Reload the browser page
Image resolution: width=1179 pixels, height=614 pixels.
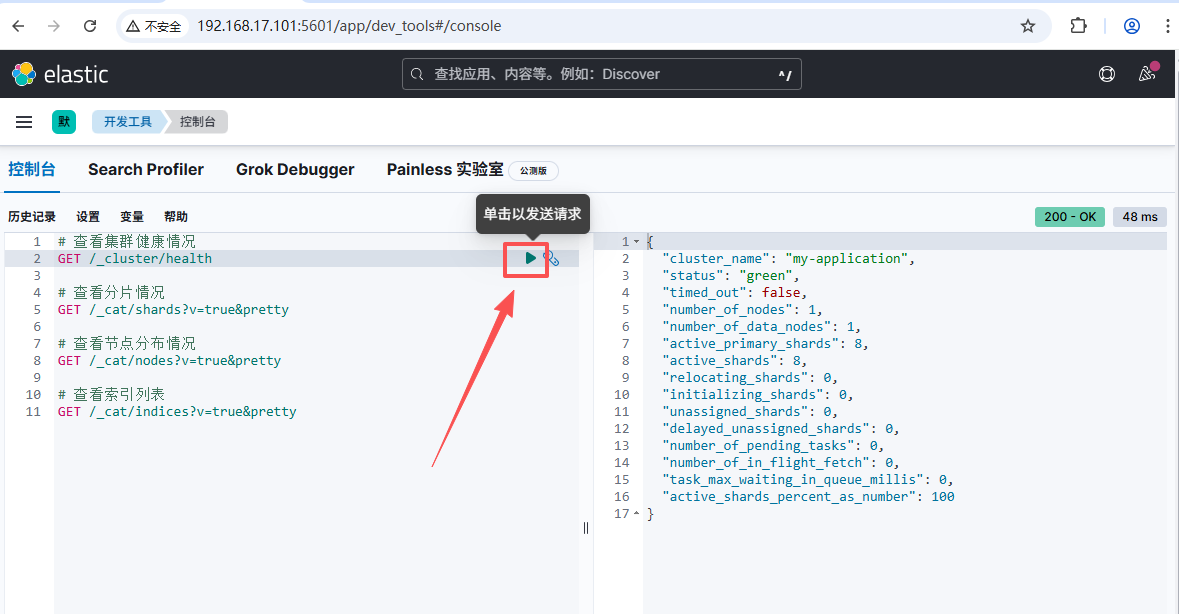90,26
